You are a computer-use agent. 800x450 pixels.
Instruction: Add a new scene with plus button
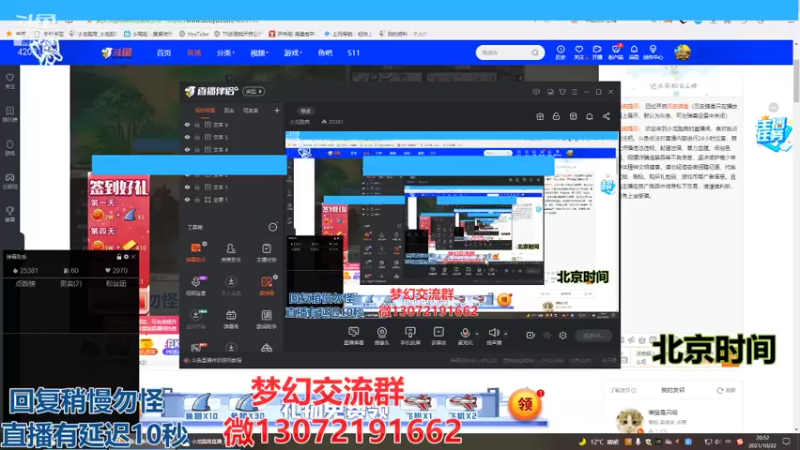pos(277,110)
